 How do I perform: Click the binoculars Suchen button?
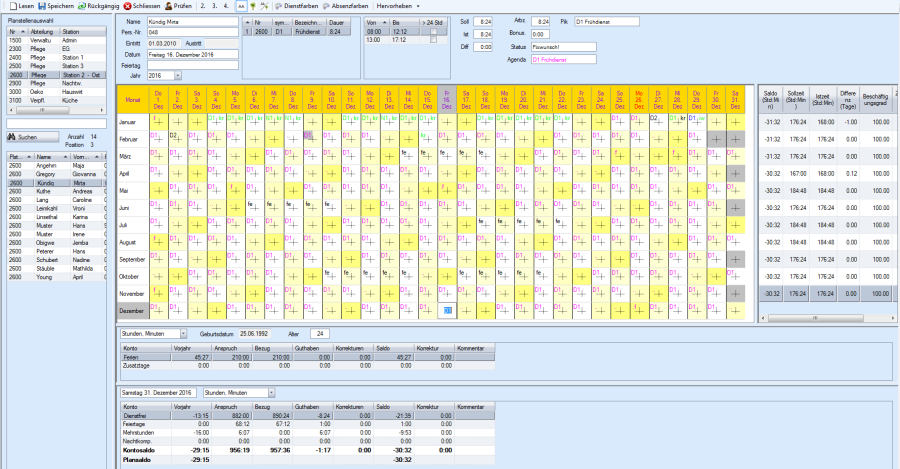[26, 136]
